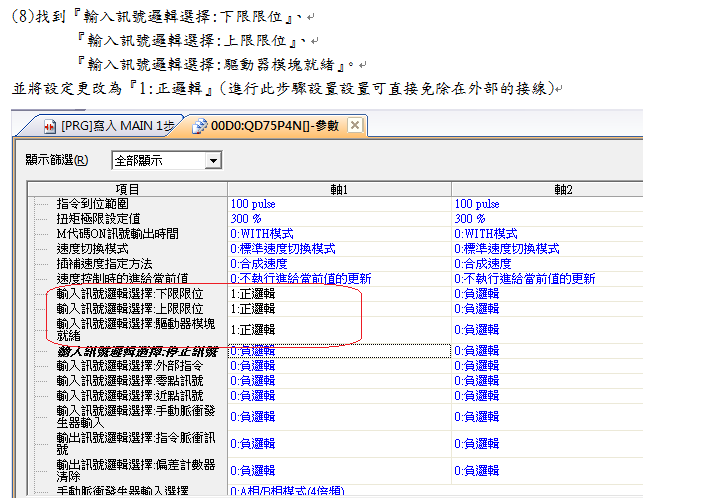Click the 項目 column header
Viewport: 704px width, 498px height.
click(127, 189)
